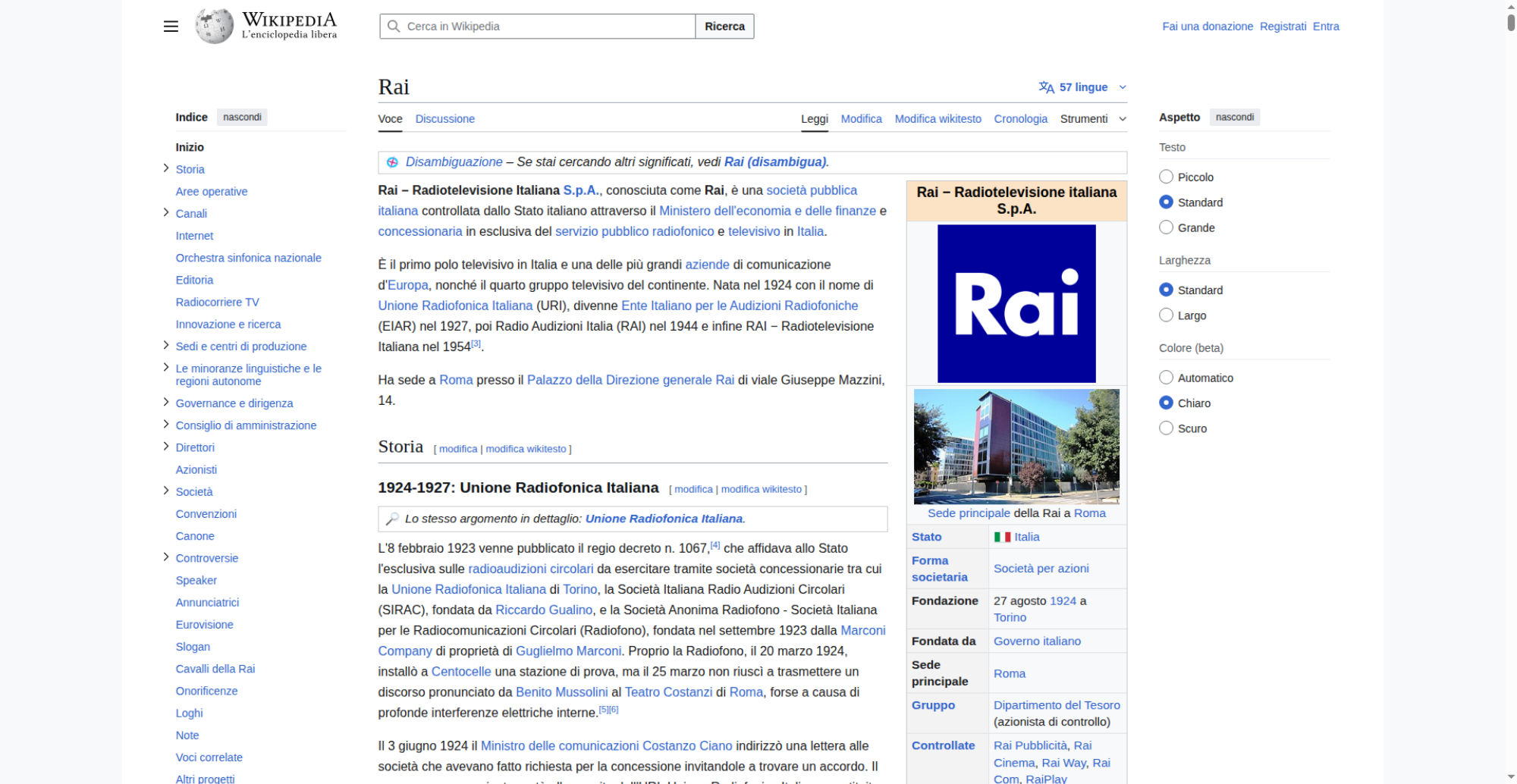This screenshot has height=784, width=1517.
Task: Open the Rai headquarters building photo
Action: click(1016, 447)
